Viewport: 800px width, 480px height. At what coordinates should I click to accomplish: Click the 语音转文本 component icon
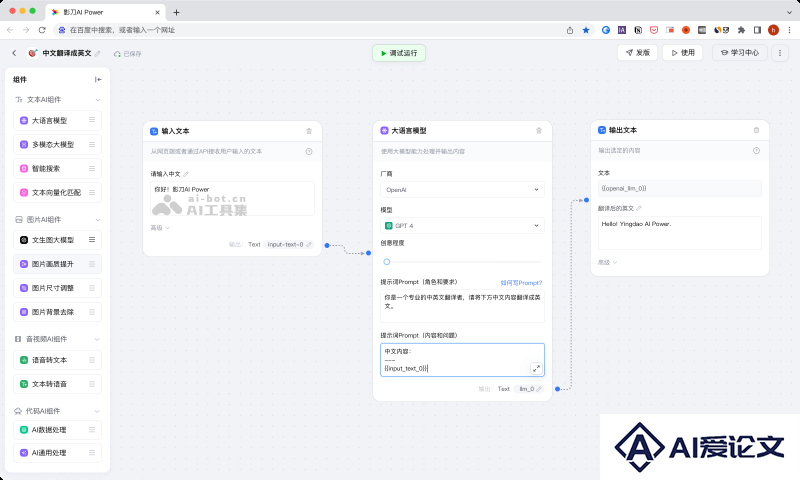[x=24, y=360]
